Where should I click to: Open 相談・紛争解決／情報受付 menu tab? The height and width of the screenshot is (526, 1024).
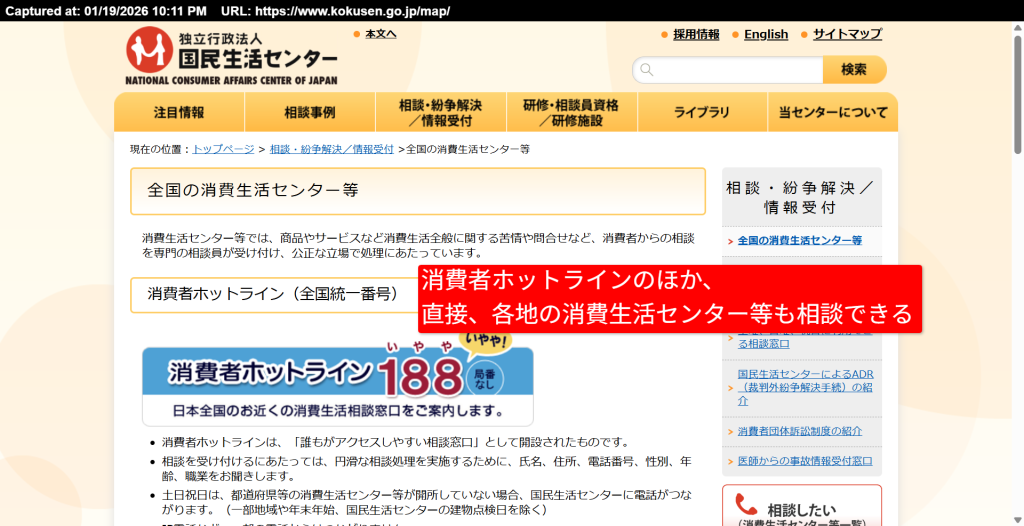pos(441,112)
